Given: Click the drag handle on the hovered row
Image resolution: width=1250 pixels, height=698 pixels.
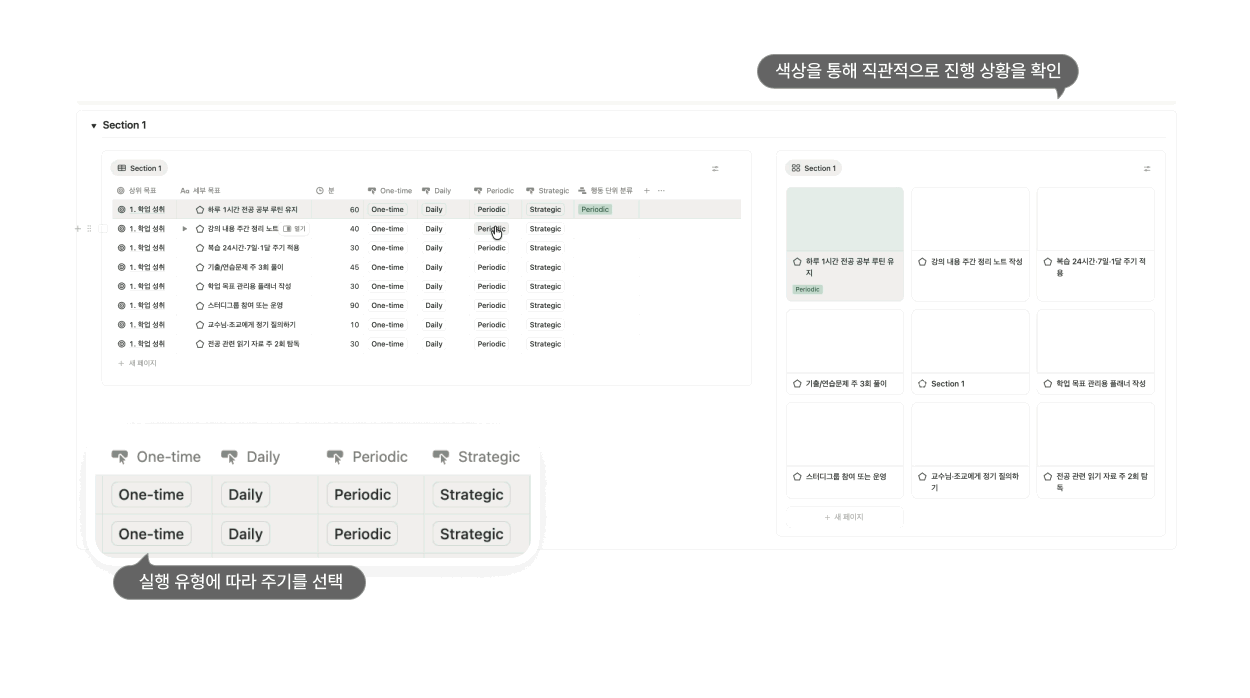Looking at the screenshot, I should (89, 229).
